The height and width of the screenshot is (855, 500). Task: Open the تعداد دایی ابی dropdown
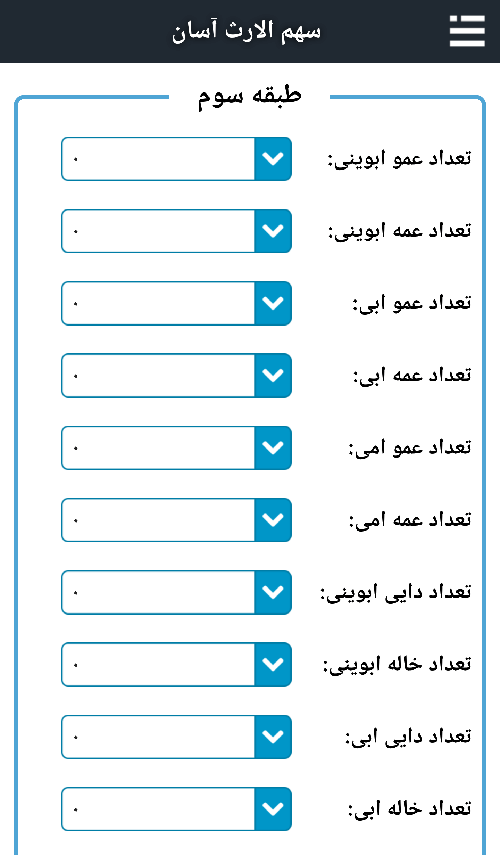coord(176,737)
